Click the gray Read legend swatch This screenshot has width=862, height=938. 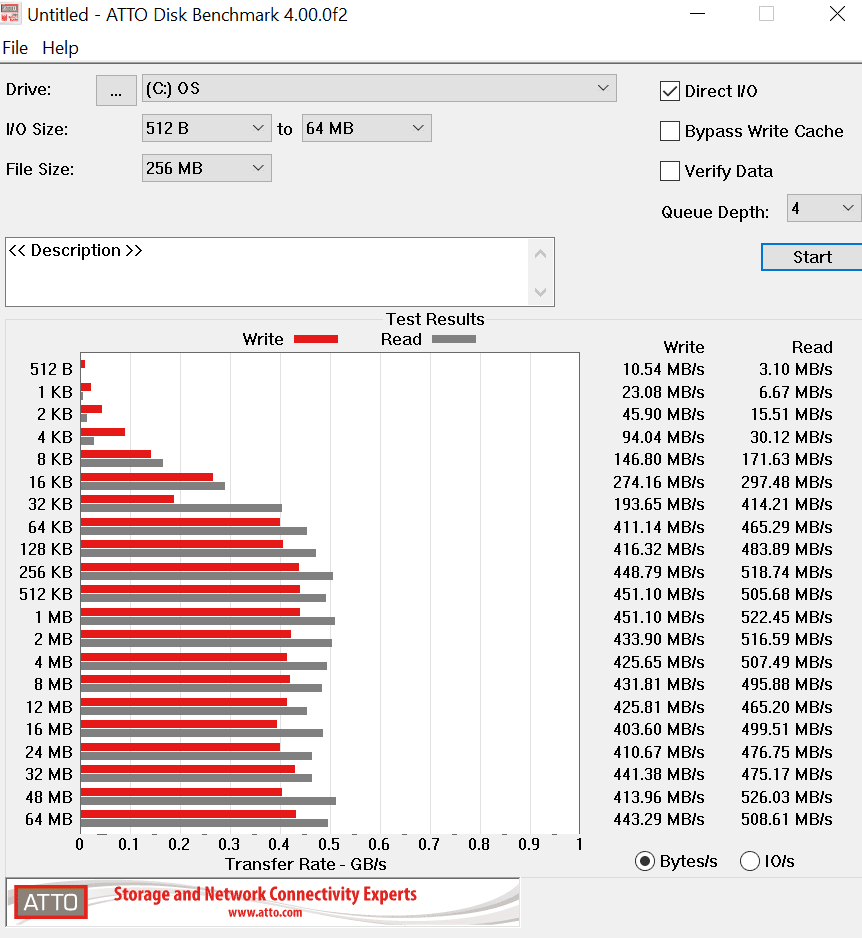[453, 339]
